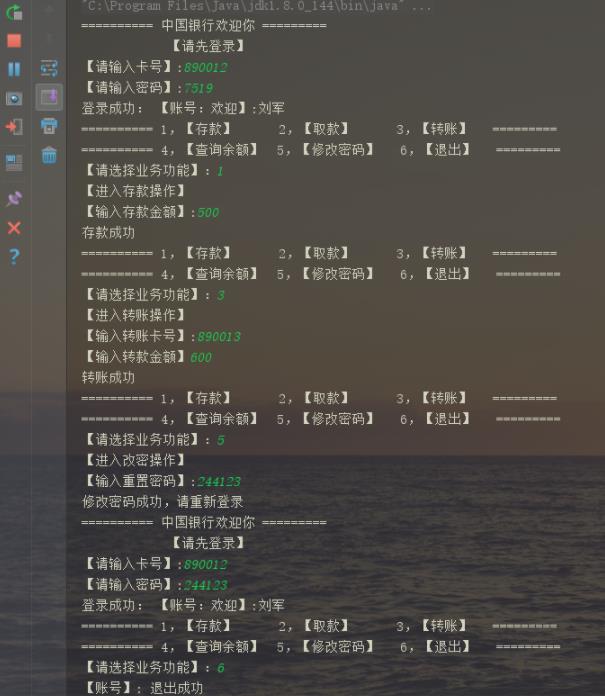This screenshot has width=605, height=696.
Task: Click the 【账号】: 退出成功 line
Action: coord(143,688)
